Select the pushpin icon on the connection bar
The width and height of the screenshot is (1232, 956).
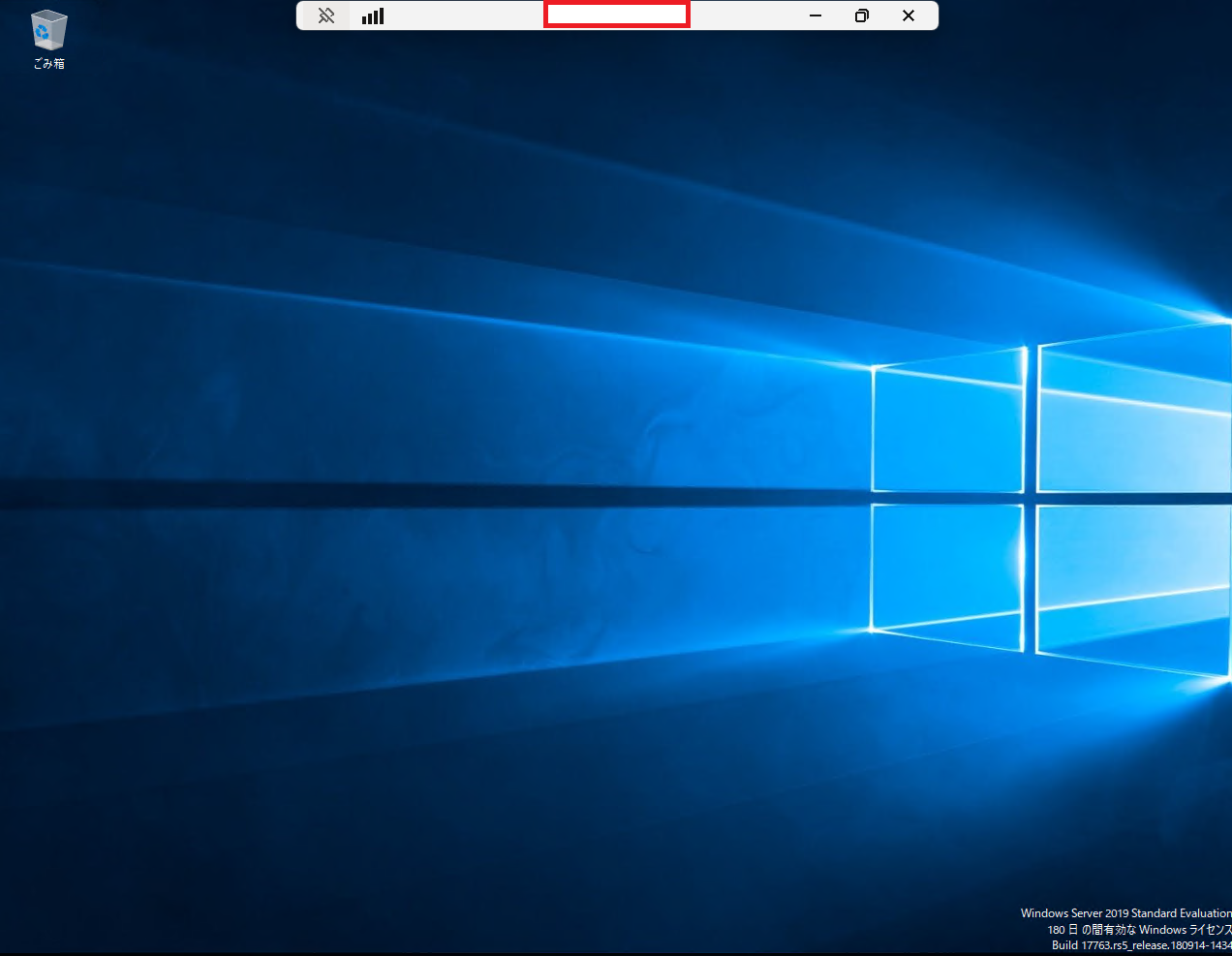click(325, 15)
